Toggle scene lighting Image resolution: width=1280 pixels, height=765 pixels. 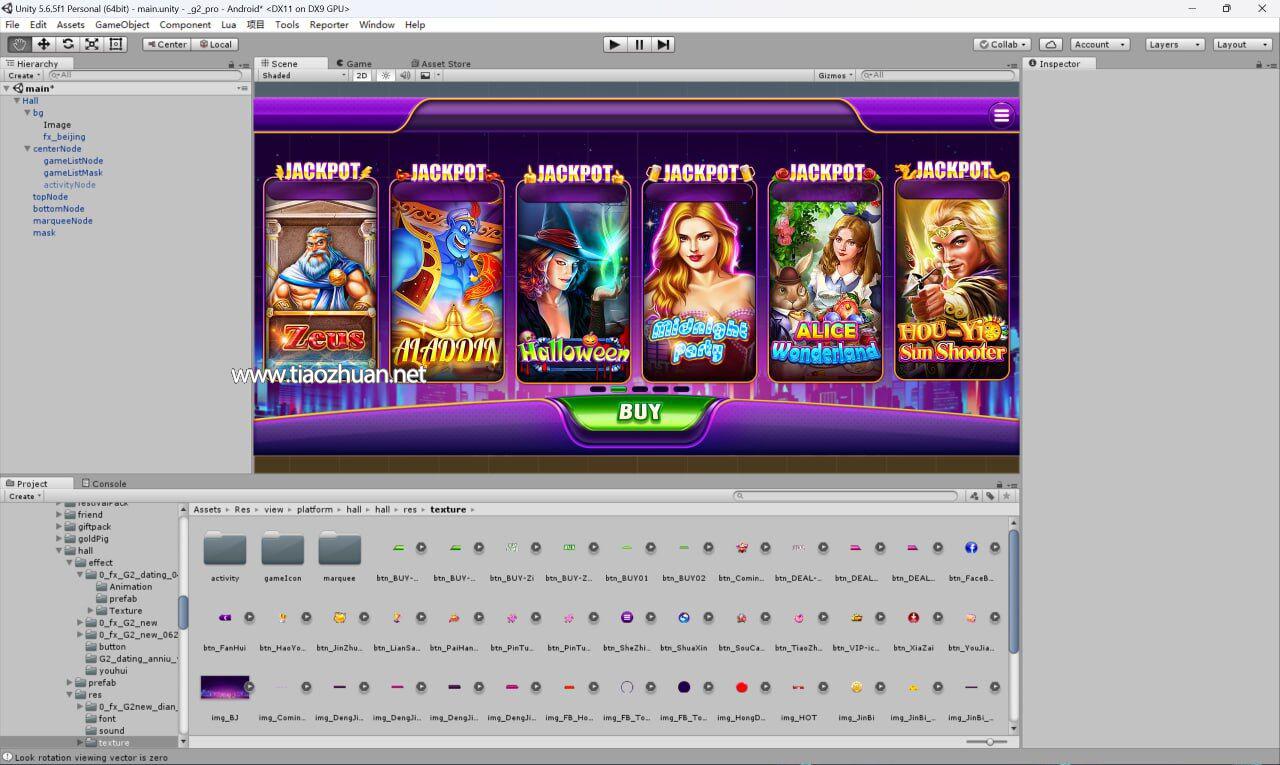[386, 75]
